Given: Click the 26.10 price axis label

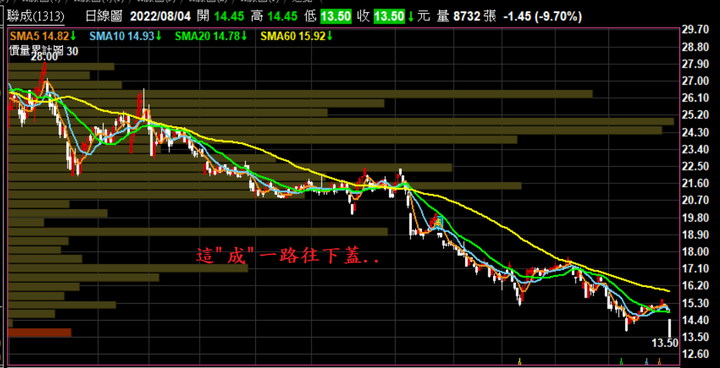Looking at the screenshot, I should pyautogui.click(x=696, y=98).
